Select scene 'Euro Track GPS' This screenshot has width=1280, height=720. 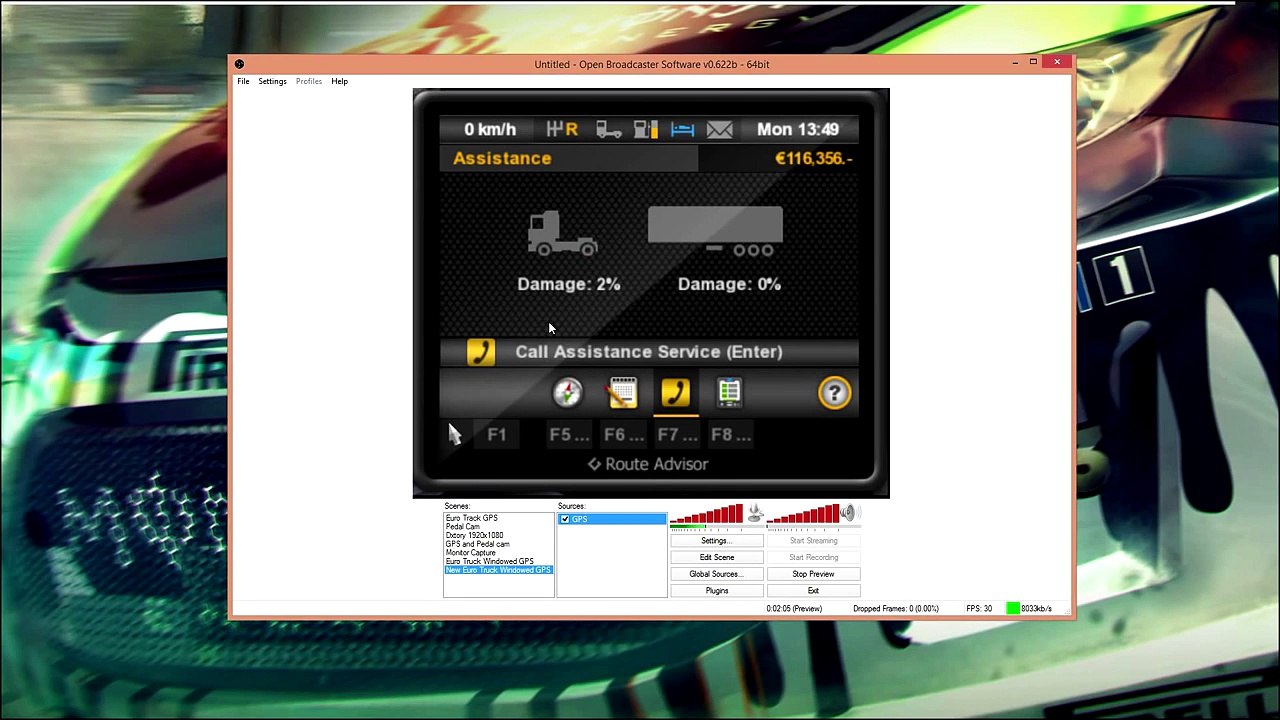pos(498,518)
